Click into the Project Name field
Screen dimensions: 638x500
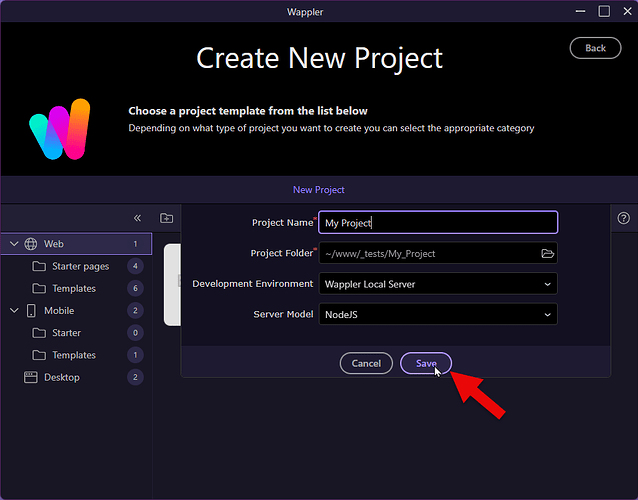coord(438,223)
